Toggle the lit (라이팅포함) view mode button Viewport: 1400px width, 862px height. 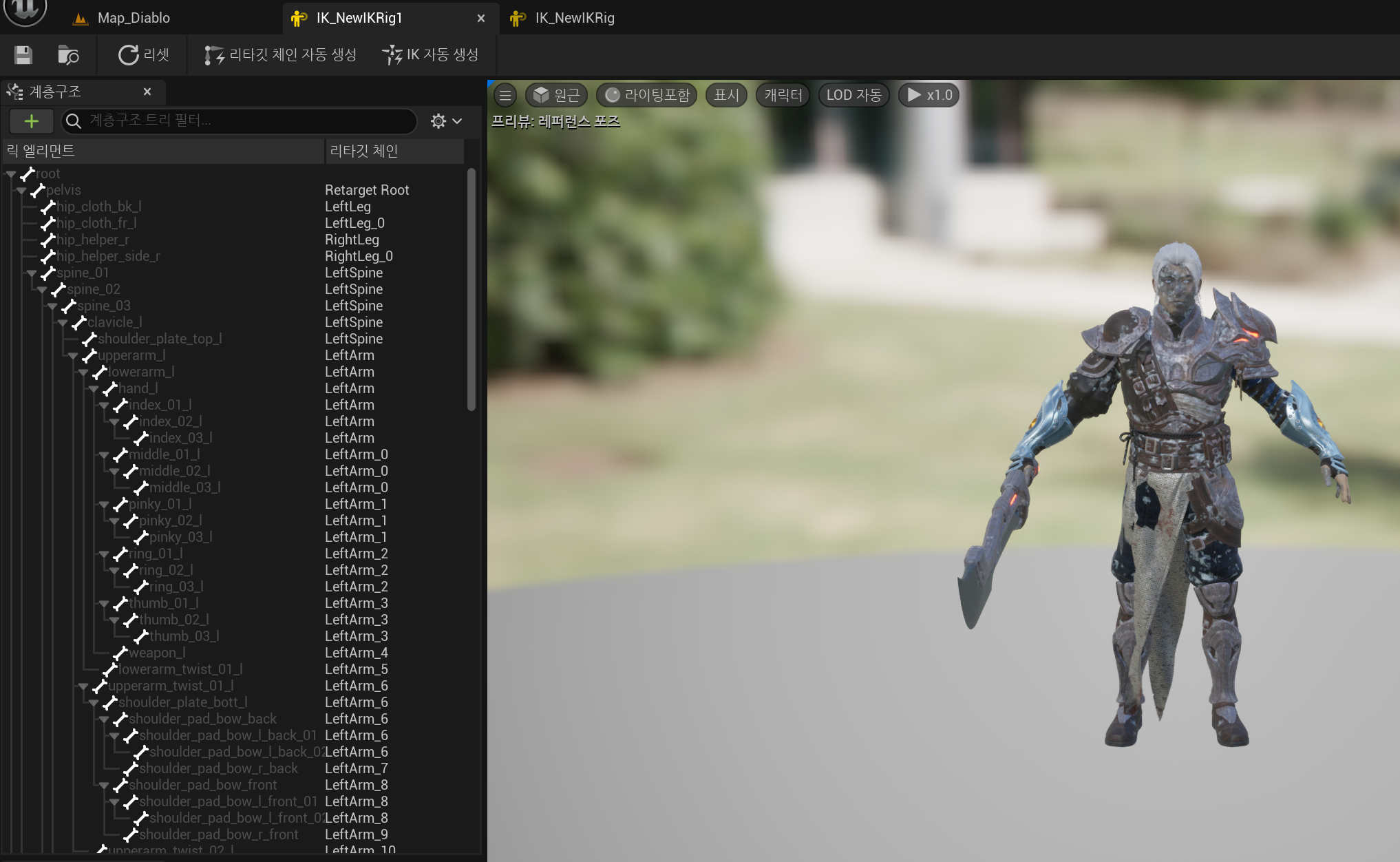(647, 95)
